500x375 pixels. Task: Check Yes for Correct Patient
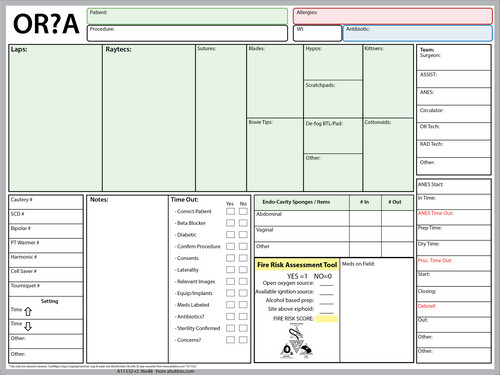(230, 211)
